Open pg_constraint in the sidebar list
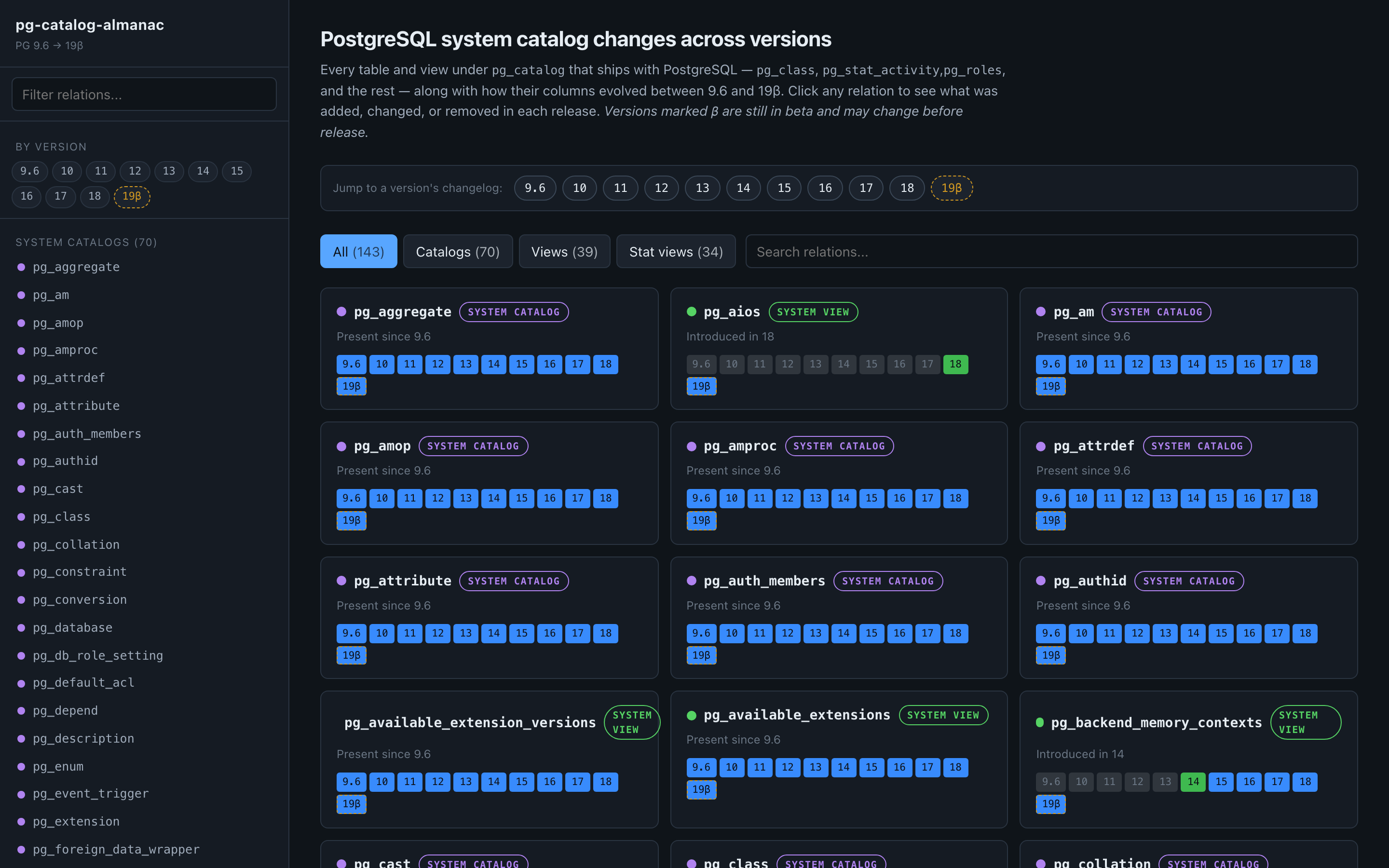The height and width of the screenshot is (868, 1389). (x=80, y=572)
